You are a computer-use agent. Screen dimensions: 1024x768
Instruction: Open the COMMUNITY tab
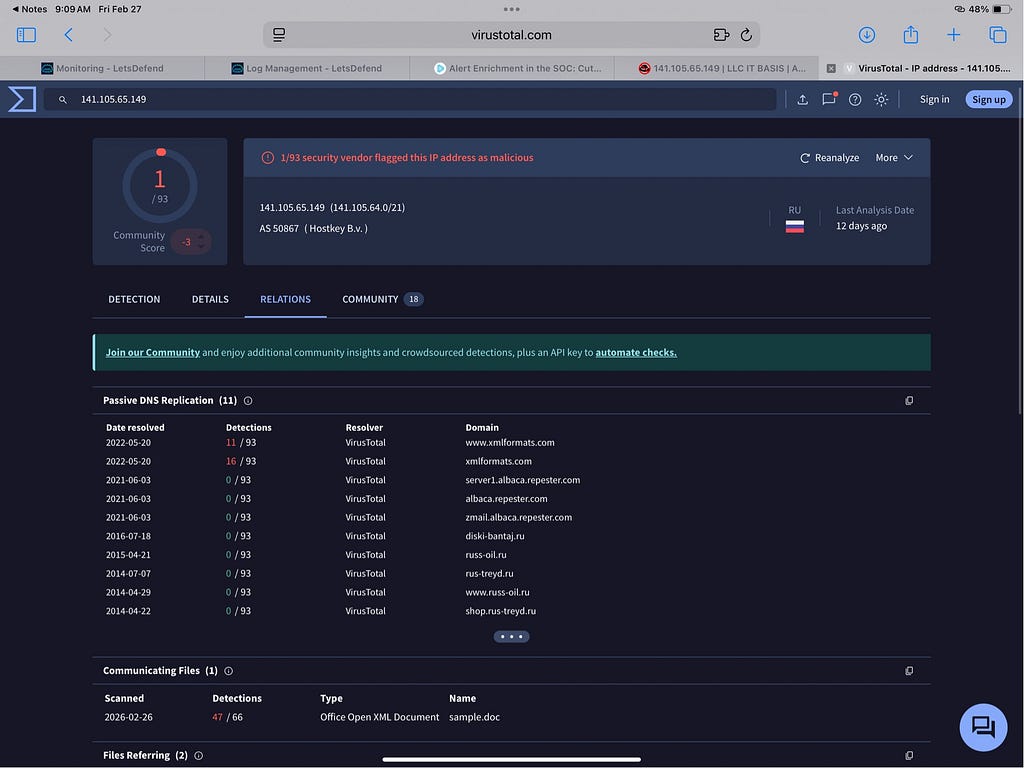coord(383,299)
